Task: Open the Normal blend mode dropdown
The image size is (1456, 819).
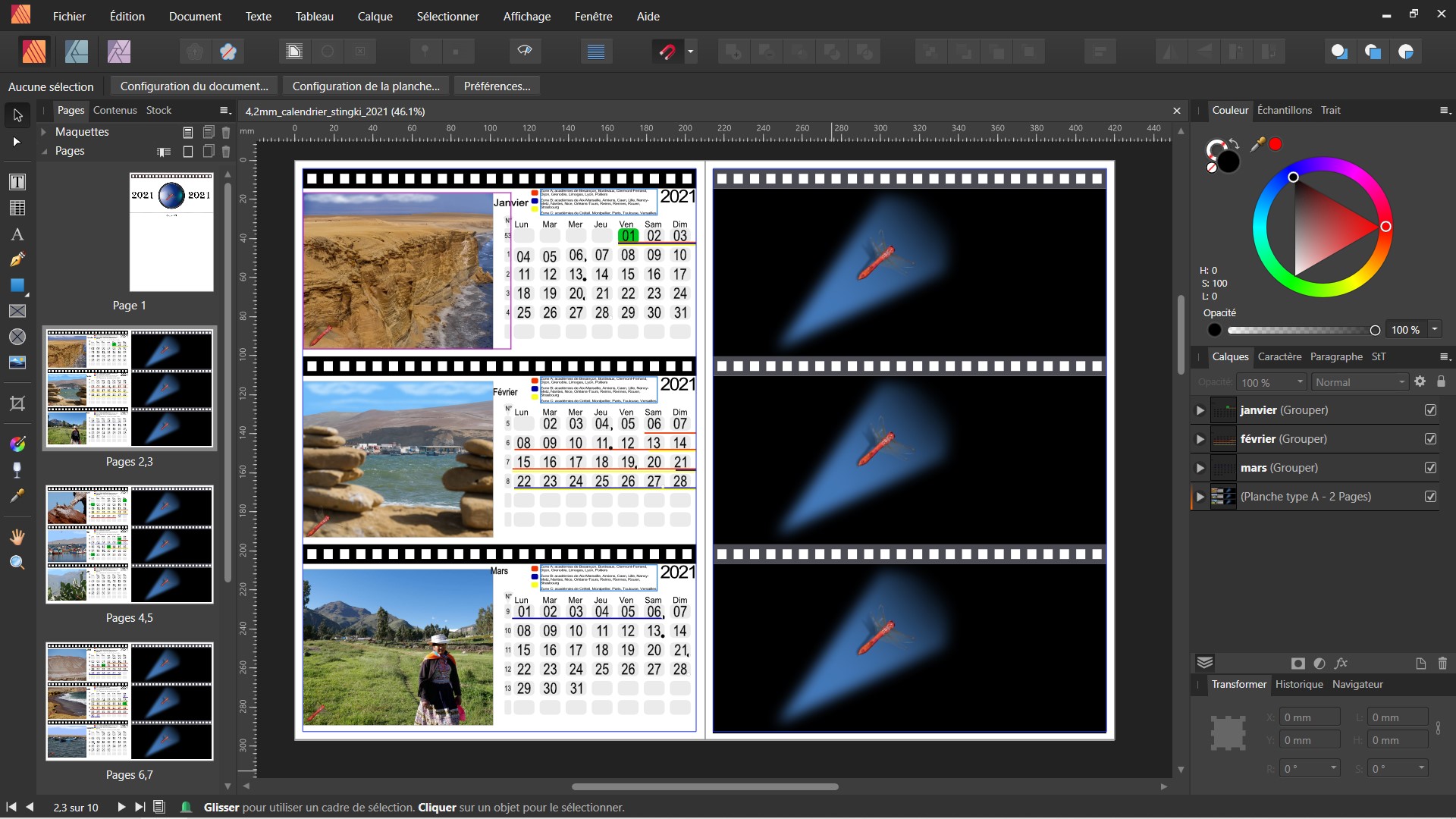Action: point(1360,382)
